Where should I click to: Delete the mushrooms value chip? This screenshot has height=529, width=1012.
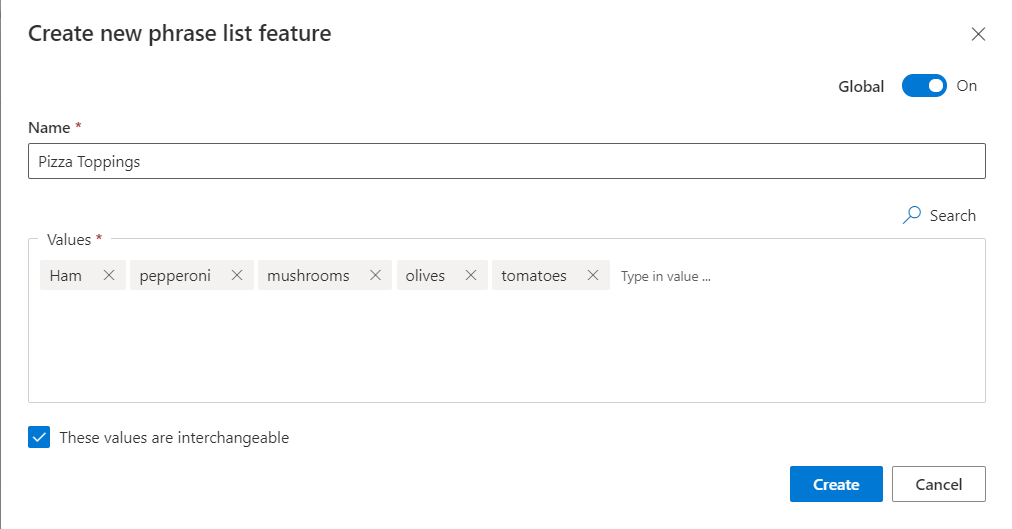tap(375, 276)
